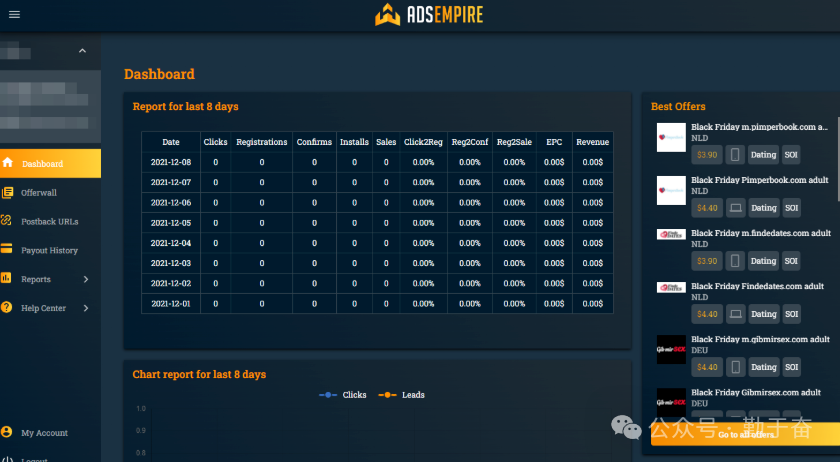Toggle the Clicks series in chart legend
The height and width of the screenshot is (462, 840).
343,395
